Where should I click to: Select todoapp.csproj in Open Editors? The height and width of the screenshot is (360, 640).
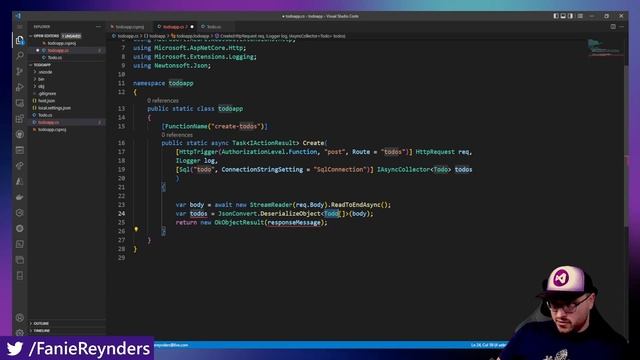(61, 43)
